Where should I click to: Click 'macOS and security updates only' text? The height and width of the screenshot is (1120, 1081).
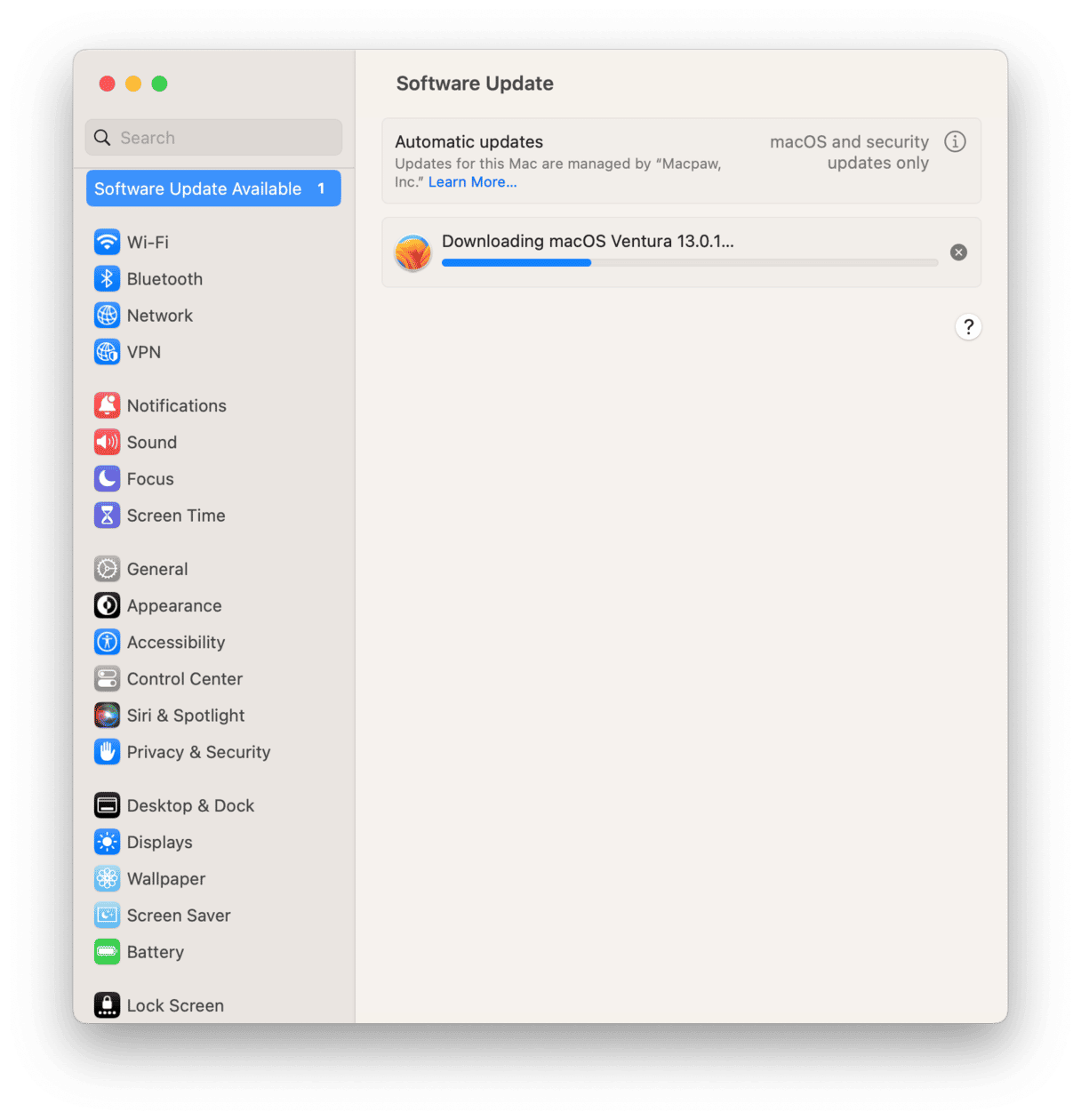pos(849,152)
